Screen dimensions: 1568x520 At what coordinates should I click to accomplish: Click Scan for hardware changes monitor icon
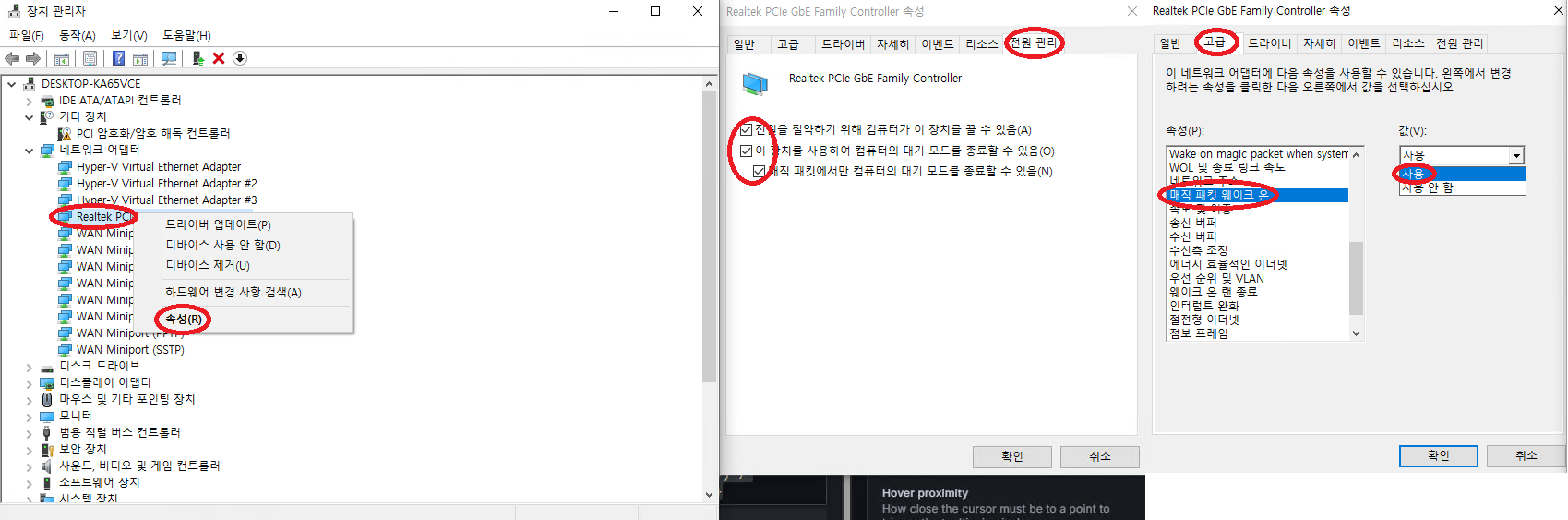pos(169,58)
